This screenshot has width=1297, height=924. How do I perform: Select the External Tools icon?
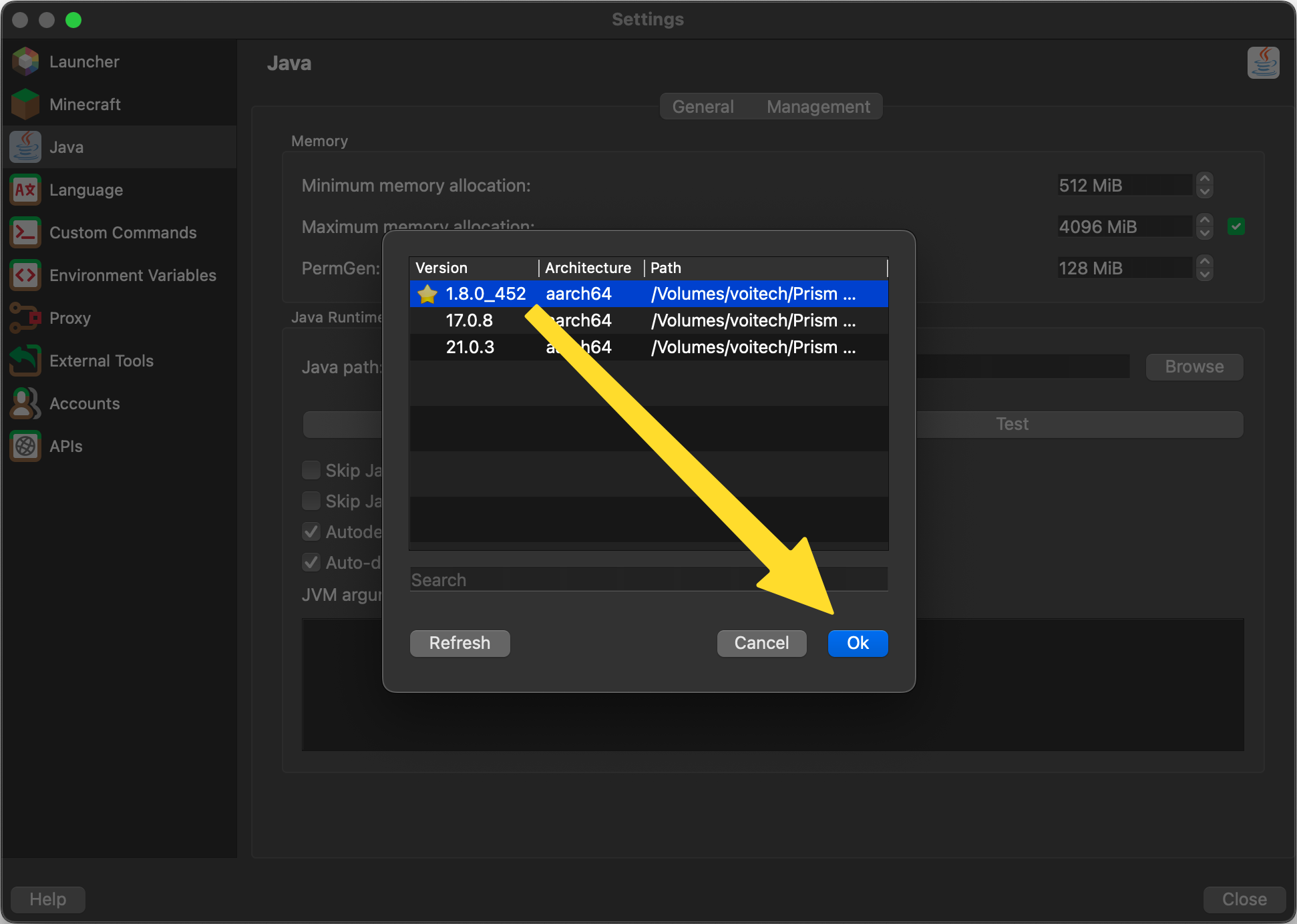(x=25, y=361)
